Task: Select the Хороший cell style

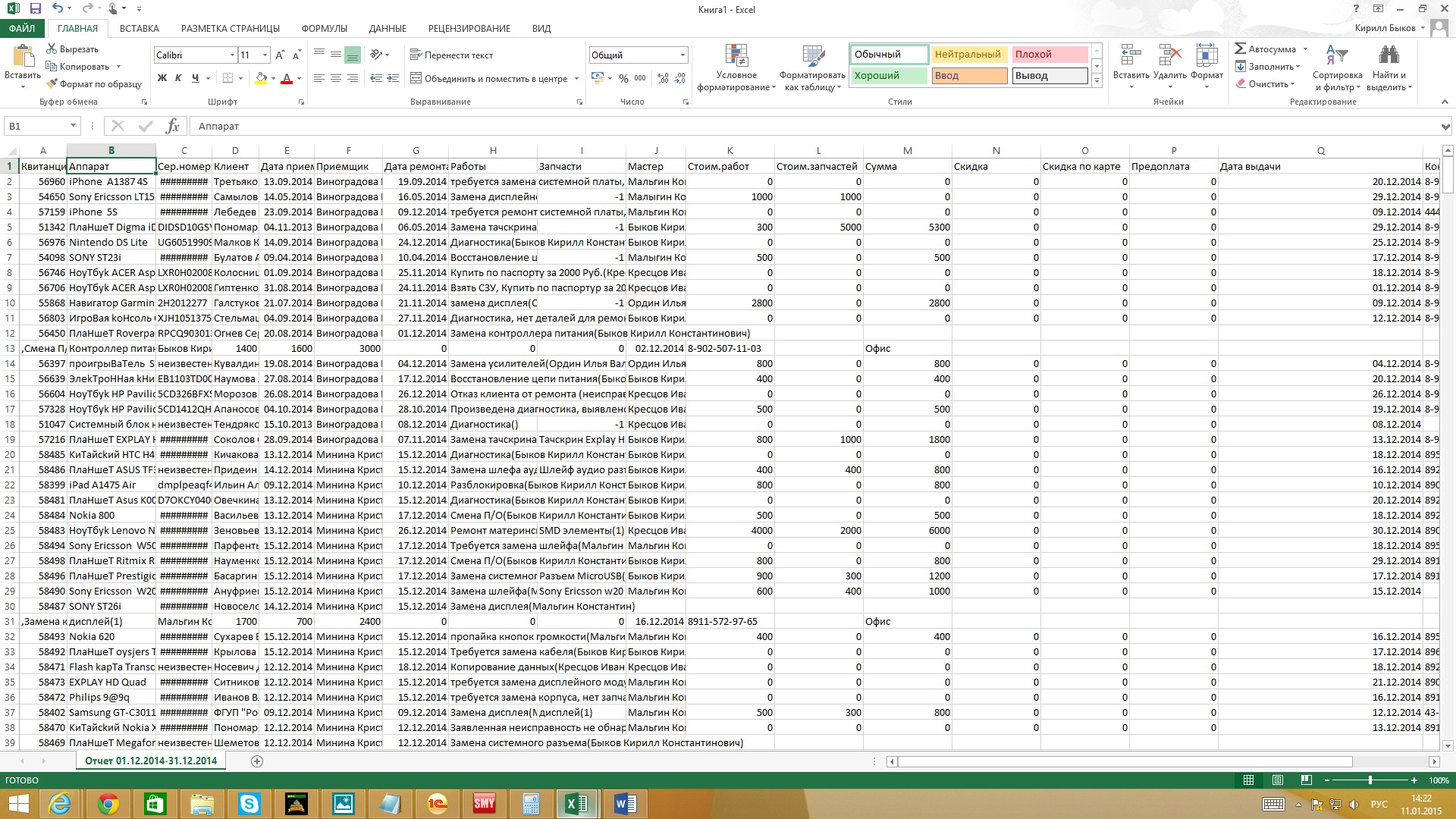Action: click(x=887, y=76)
